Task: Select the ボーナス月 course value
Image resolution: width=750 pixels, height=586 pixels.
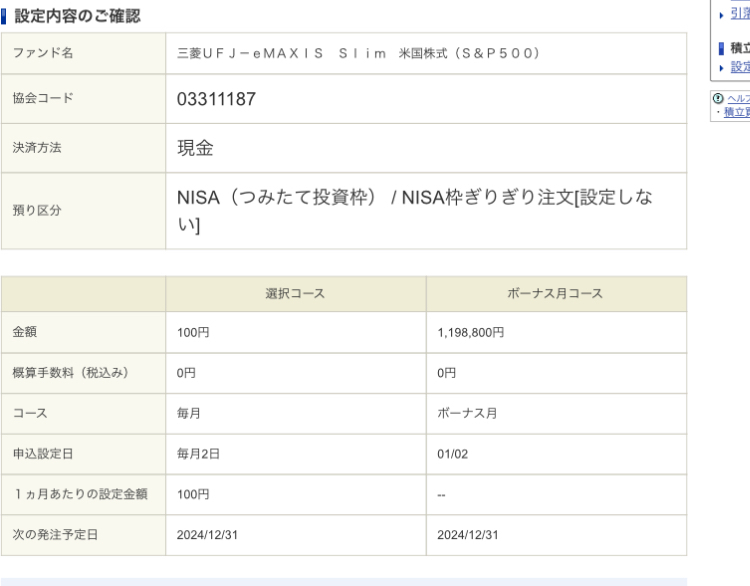Action: coord(467,413)
